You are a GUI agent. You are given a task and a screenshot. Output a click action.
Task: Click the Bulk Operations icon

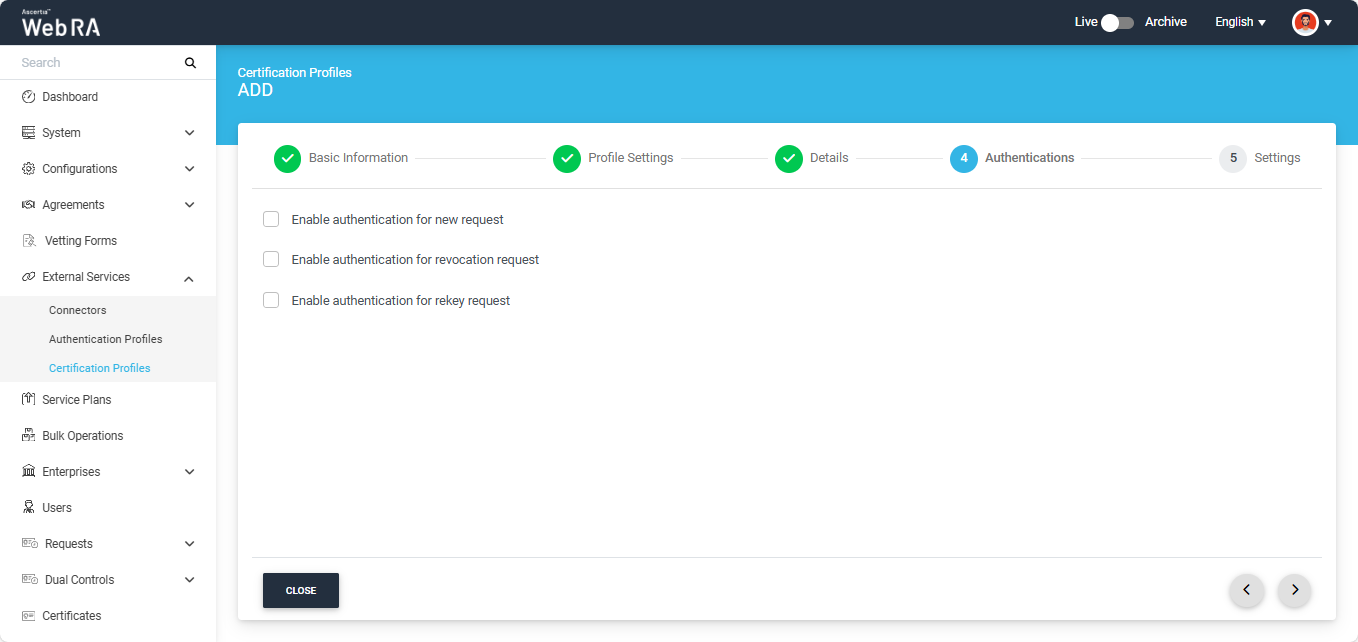click(x=28, y=436)
